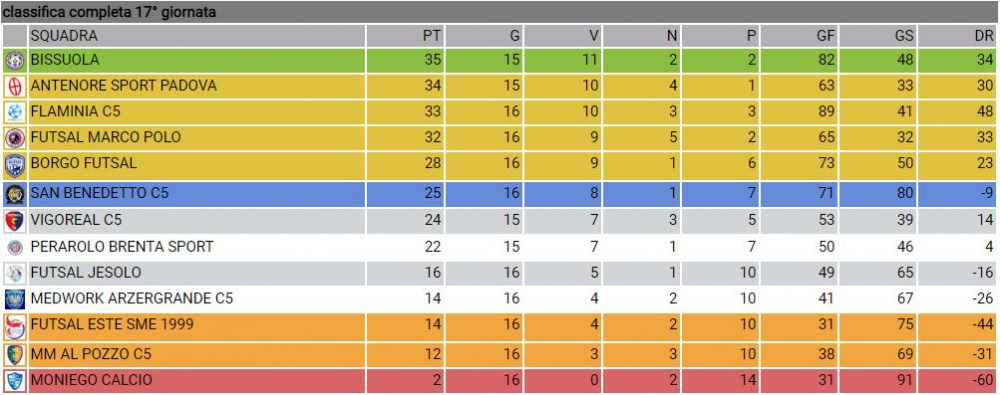The width and height of the screenshot is (1000, 395).
Task: Click the Borgo Futsal shield icon
Action: 14,165
